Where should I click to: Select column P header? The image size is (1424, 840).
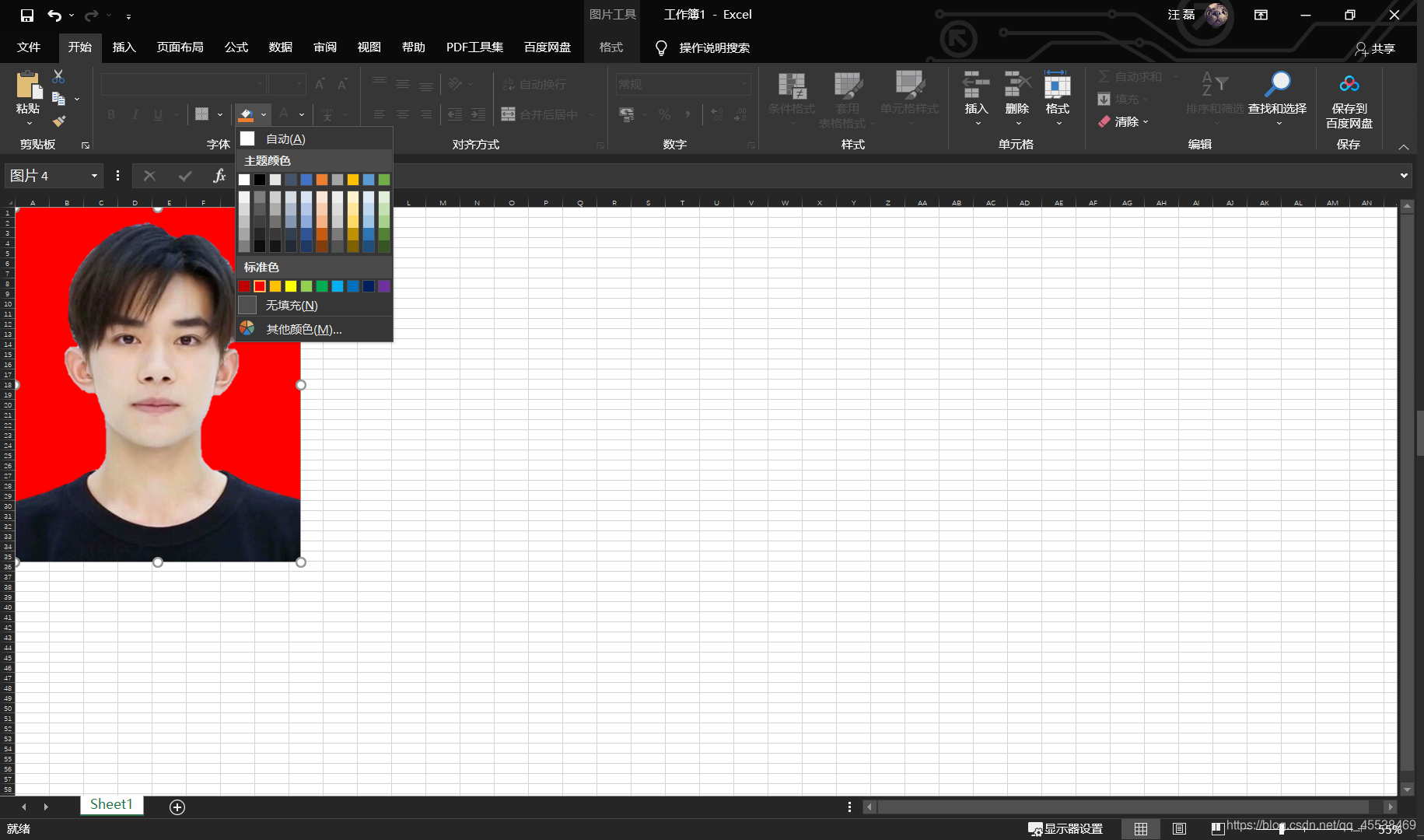click(x=546, y=203)
